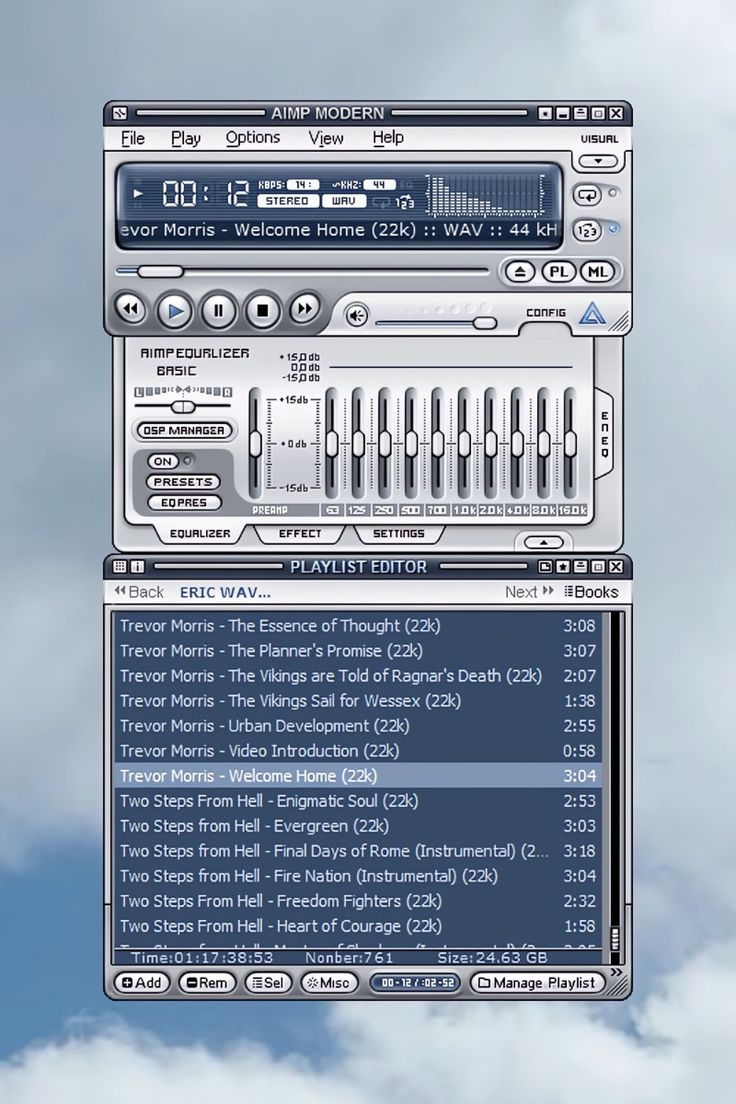Toggle repeat mode button

pos(586,194)
